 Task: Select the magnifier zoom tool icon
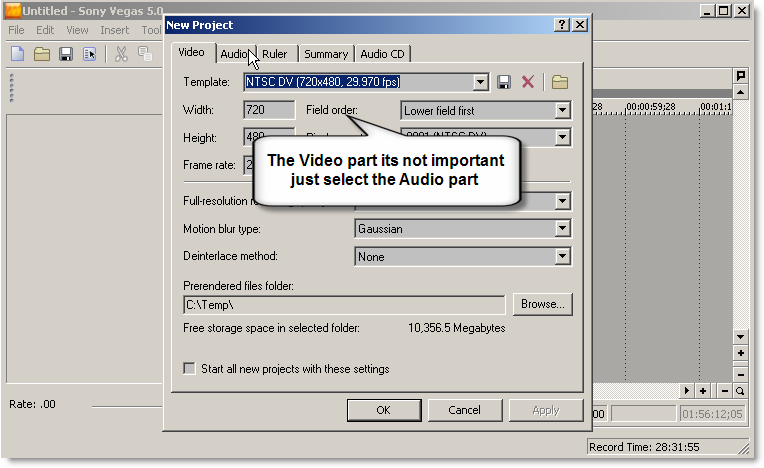point(740,391)
